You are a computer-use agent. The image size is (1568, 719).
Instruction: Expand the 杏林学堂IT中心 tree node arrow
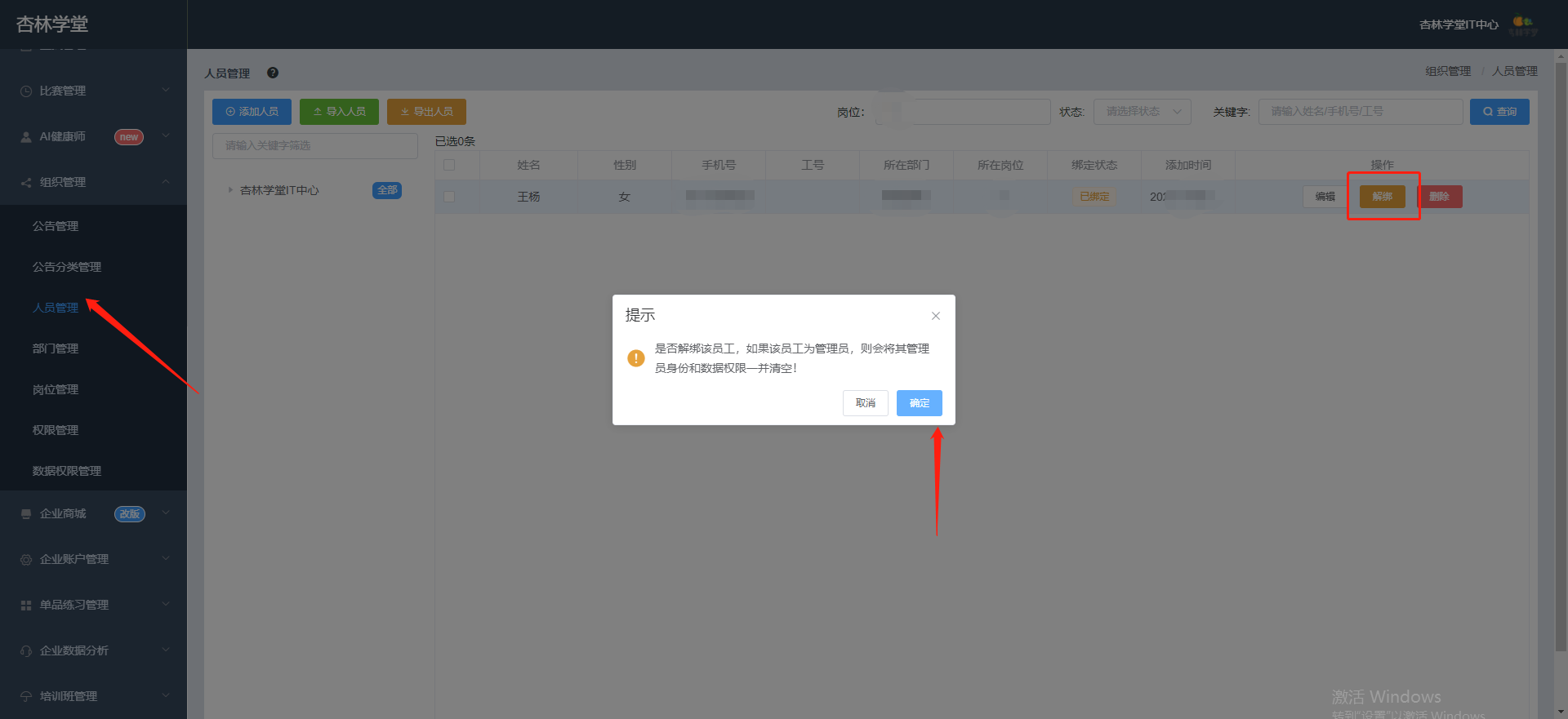[x=230, y=190]
